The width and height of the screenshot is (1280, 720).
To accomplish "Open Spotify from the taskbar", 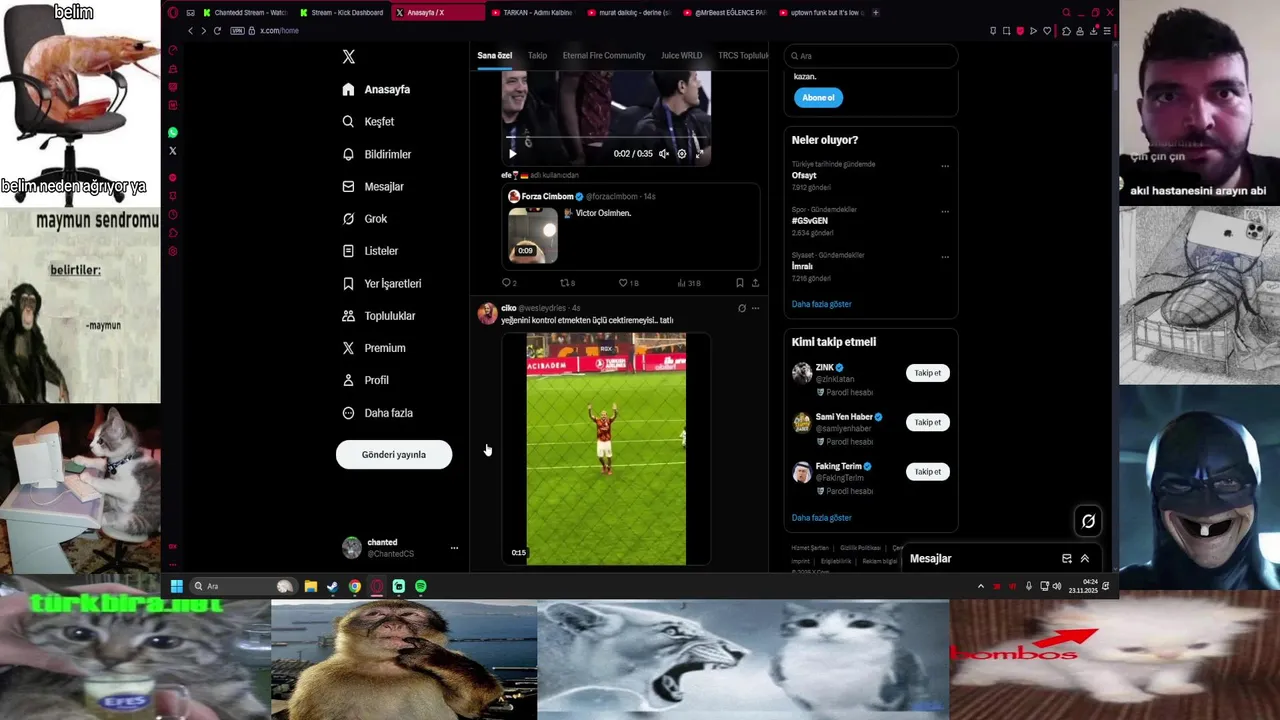I will [420, 586].
